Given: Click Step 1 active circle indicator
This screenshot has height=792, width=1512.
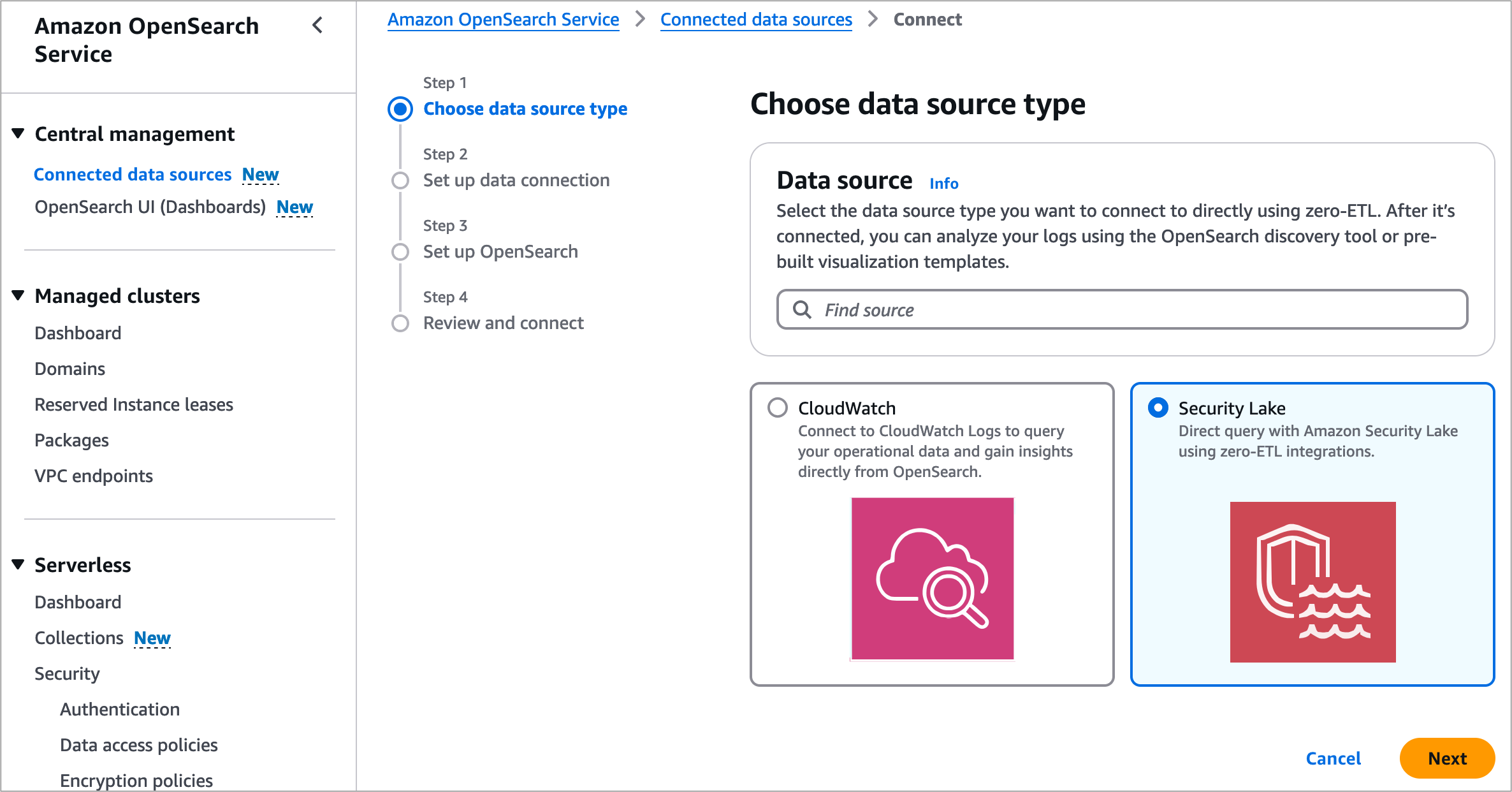Looking at the screenshot, I should coord(400,109).
